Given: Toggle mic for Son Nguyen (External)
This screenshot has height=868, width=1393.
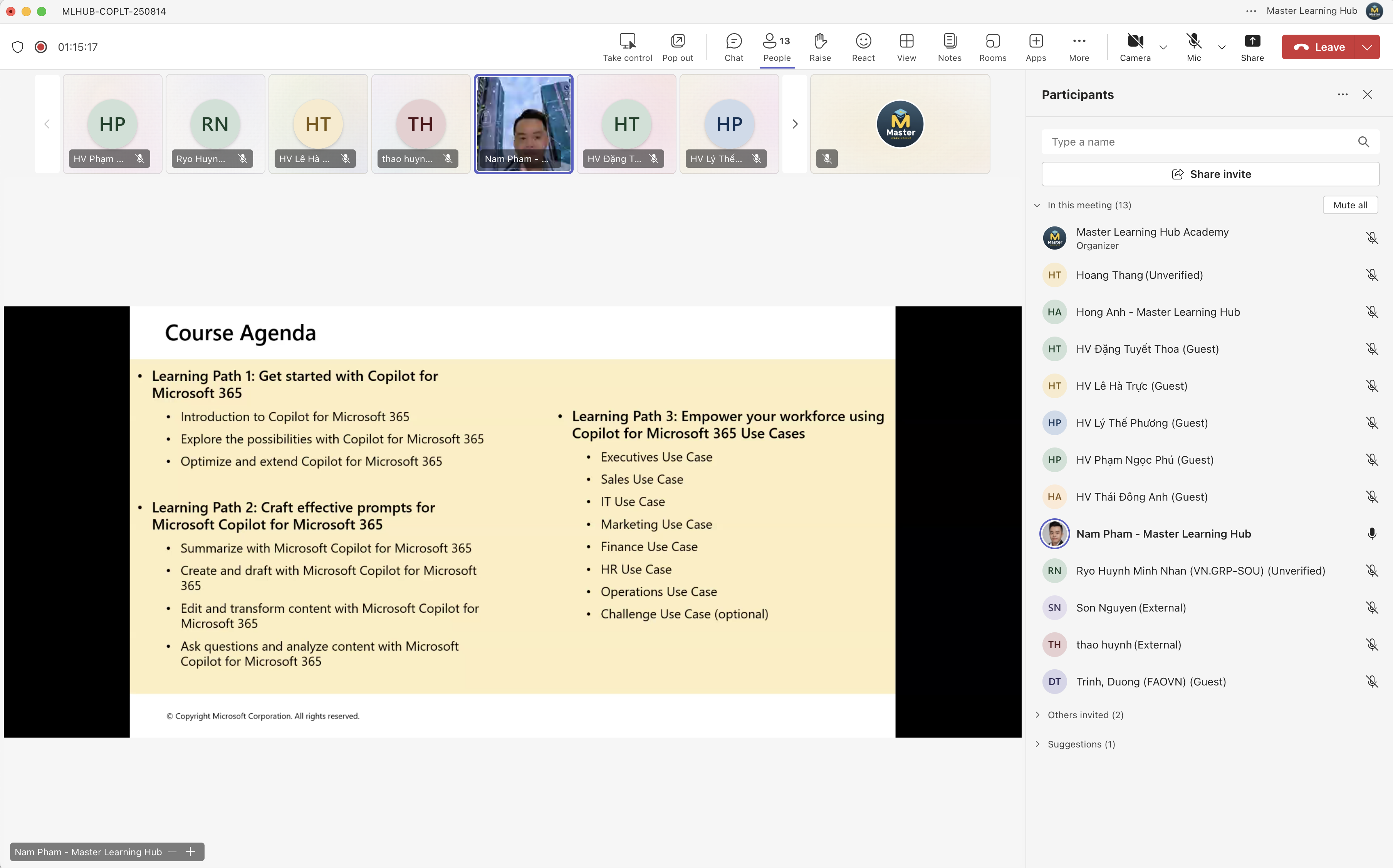Looking at the screenshot, I should coord(1371,608).
